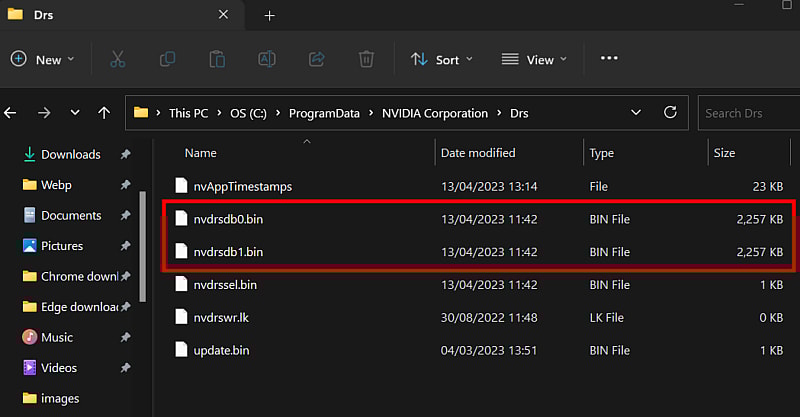This screenshot has height=417, width=800.
Task: Click the update.bin file icon
Action: [181, 350]
